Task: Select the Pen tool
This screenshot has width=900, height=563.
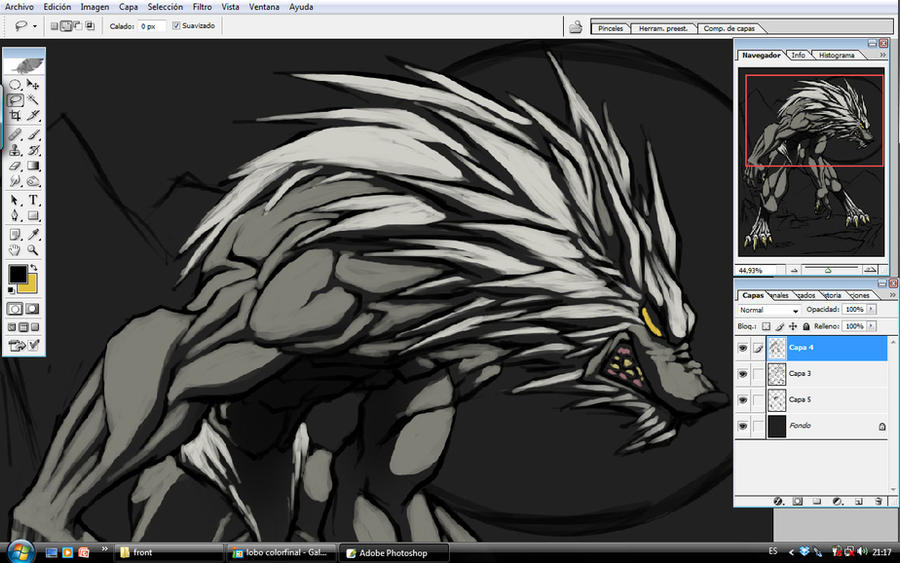Action: point(15,216)
